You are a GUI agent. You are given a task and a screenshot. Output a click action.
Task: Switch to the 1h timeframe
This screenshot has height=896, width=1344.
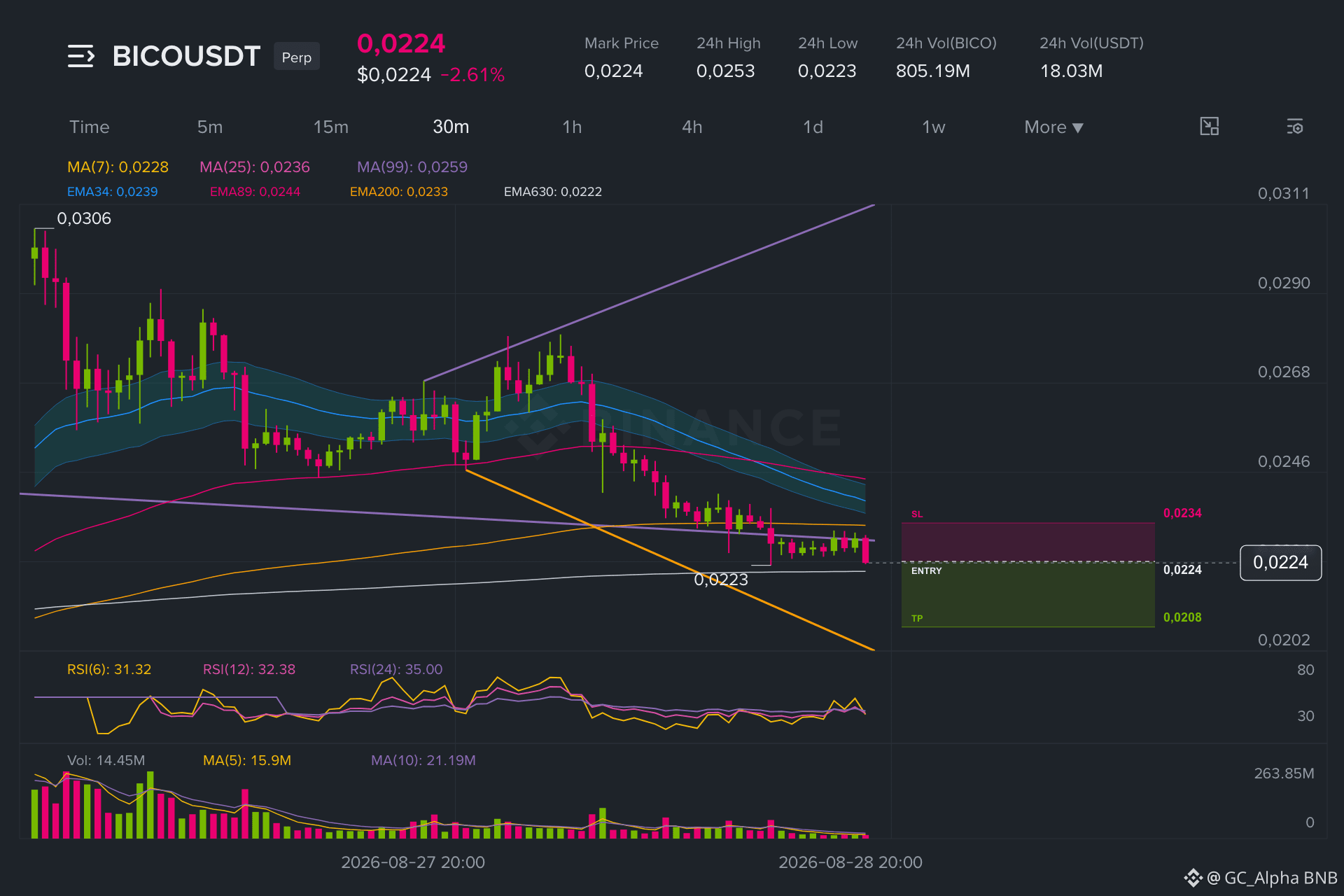[x=572, y=127]
